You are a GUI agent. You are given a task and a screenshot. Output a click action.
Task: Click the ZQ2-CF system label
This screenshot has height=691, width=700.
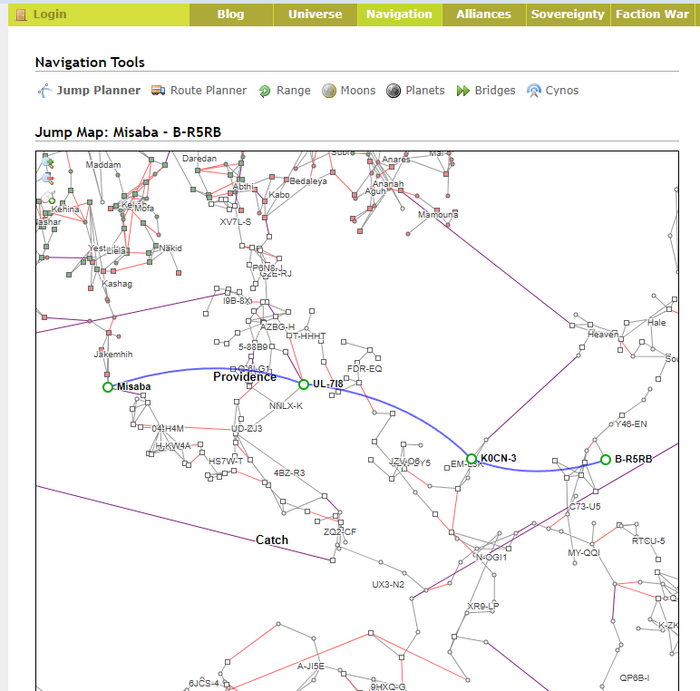click(x=340, y=532)
